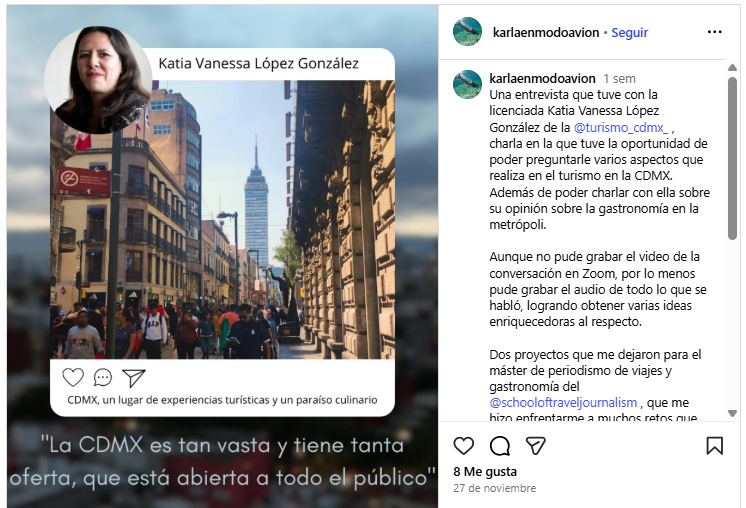
Task: Click the karlaenmodoavion username above the caption
Action: coord(542,78)
